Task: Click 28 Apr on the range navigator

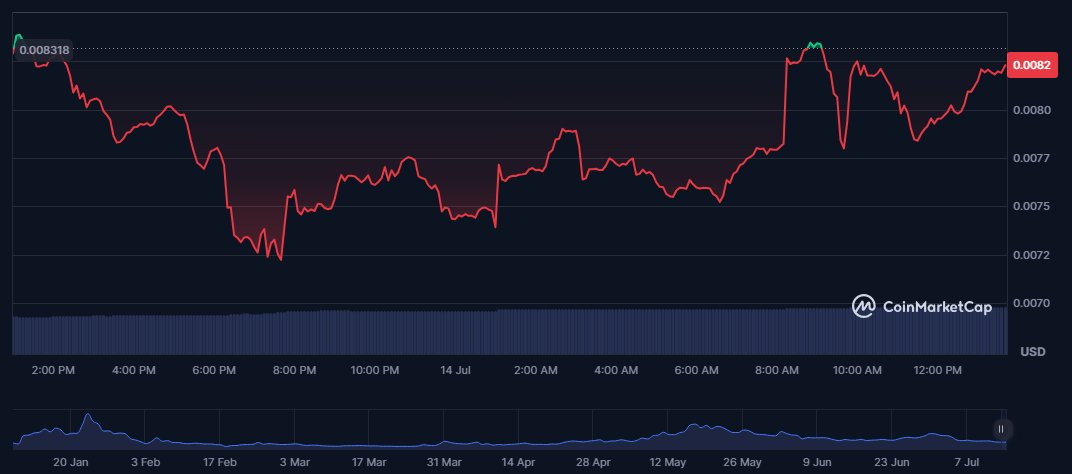Action: pyautogui.click(x=593, y=462)
